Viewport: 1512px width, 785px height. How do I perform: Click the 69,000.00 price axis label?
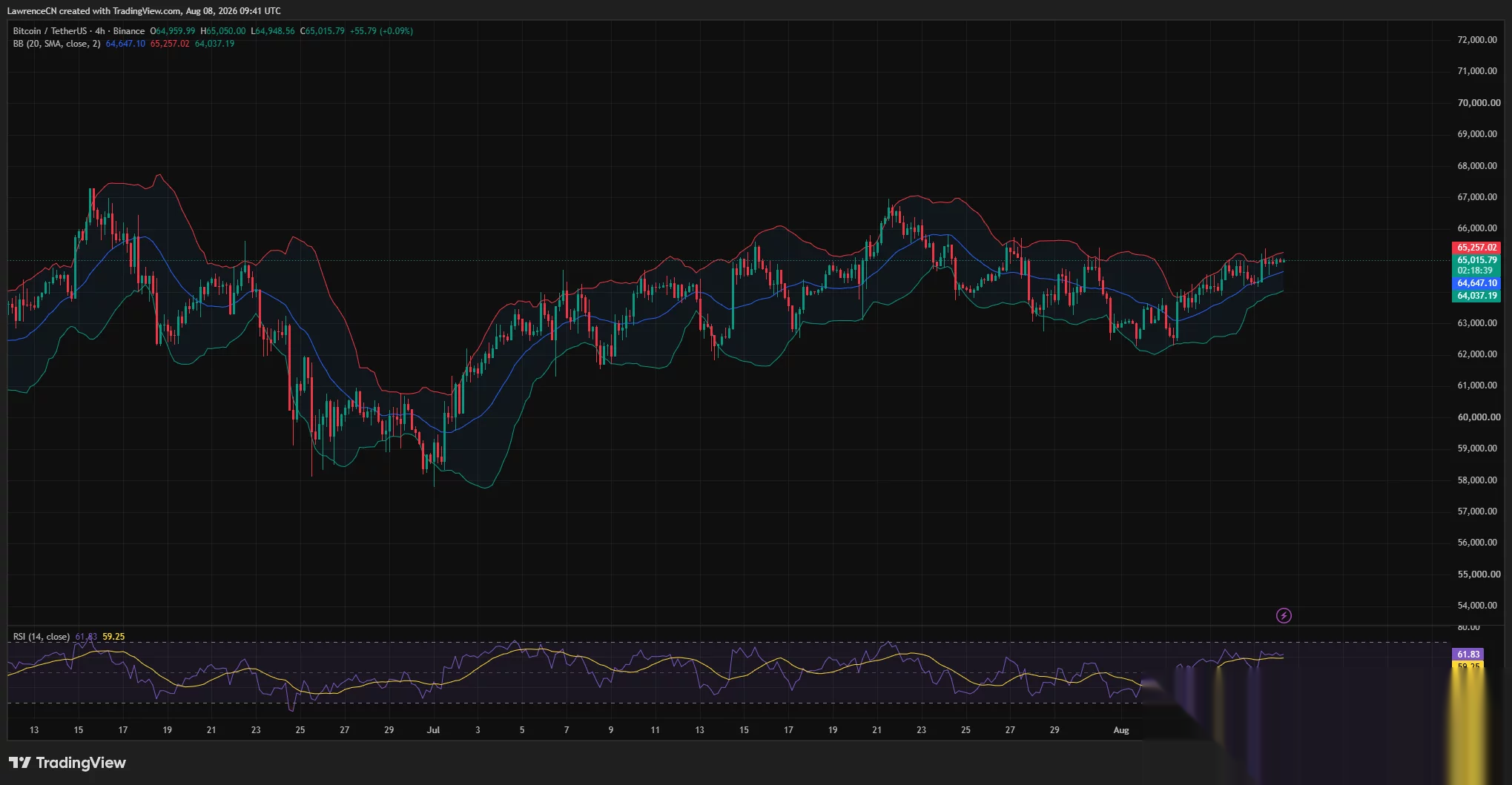[1477, 134]
